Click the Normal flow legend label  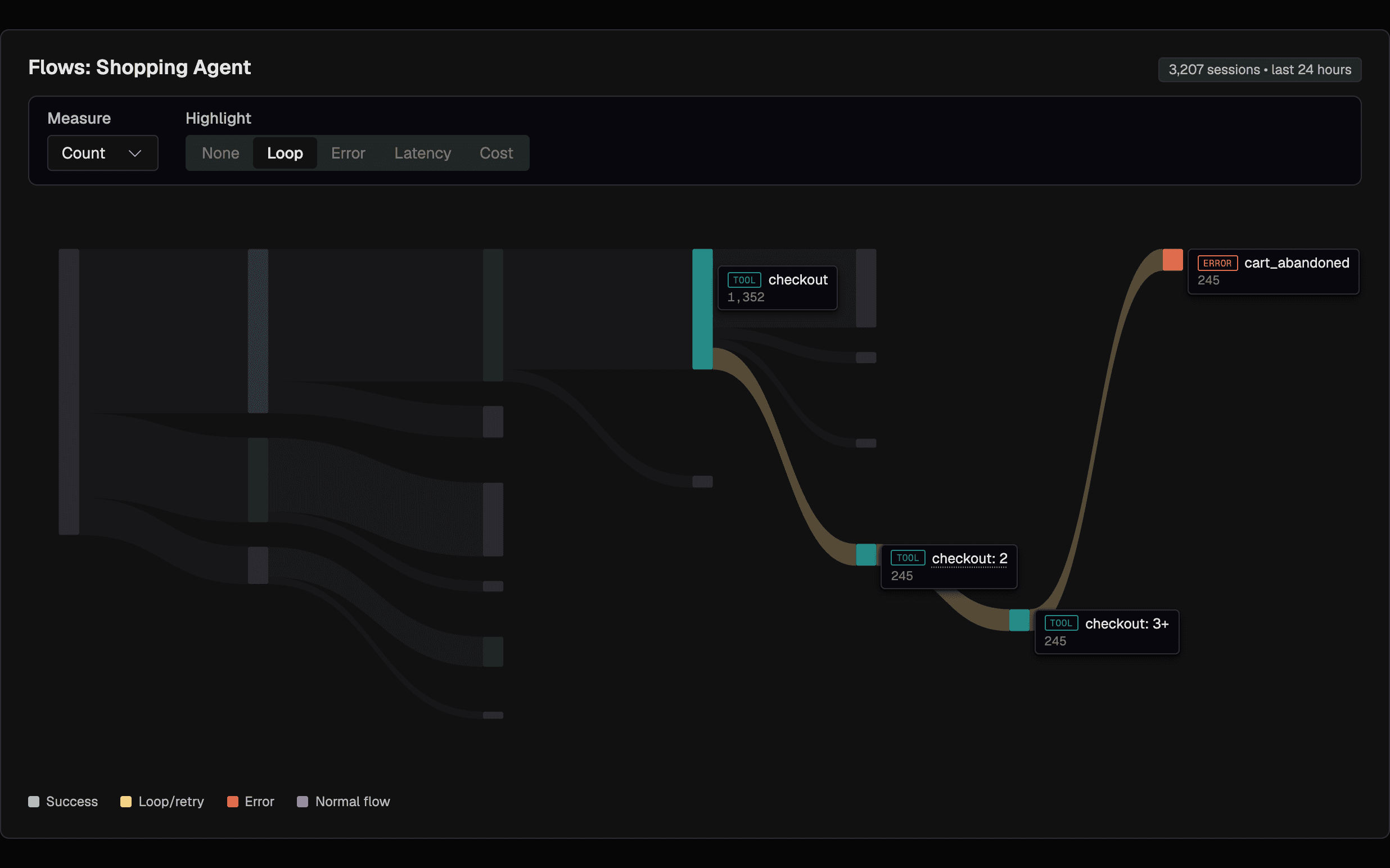[x=353, y=802]
